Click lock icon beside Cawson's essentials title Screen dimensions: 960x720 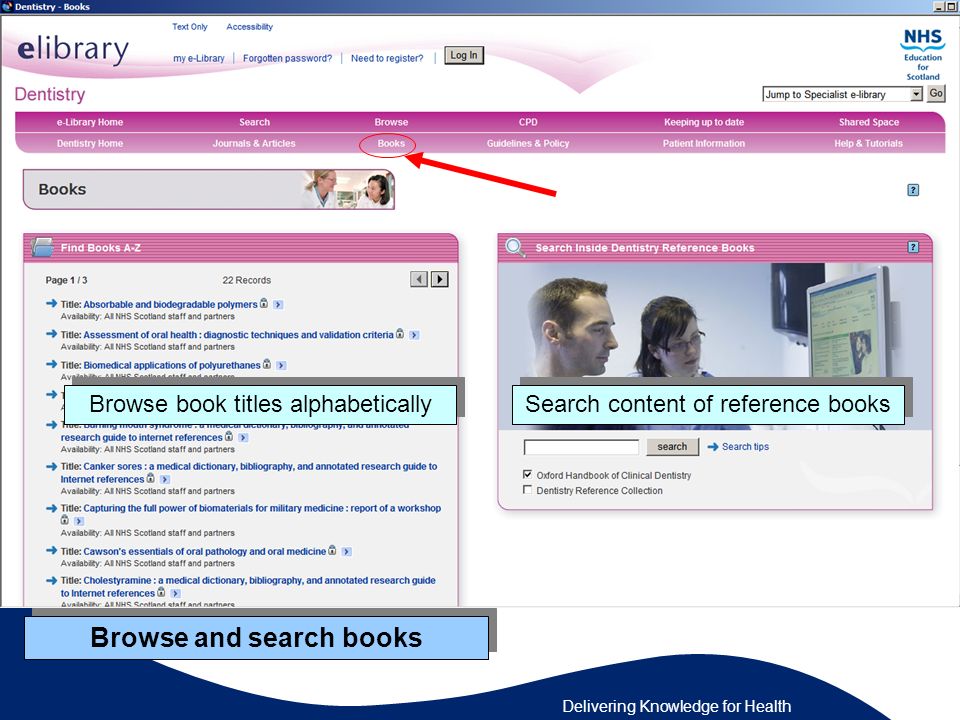pyautogui.click(x=332, y=550)
